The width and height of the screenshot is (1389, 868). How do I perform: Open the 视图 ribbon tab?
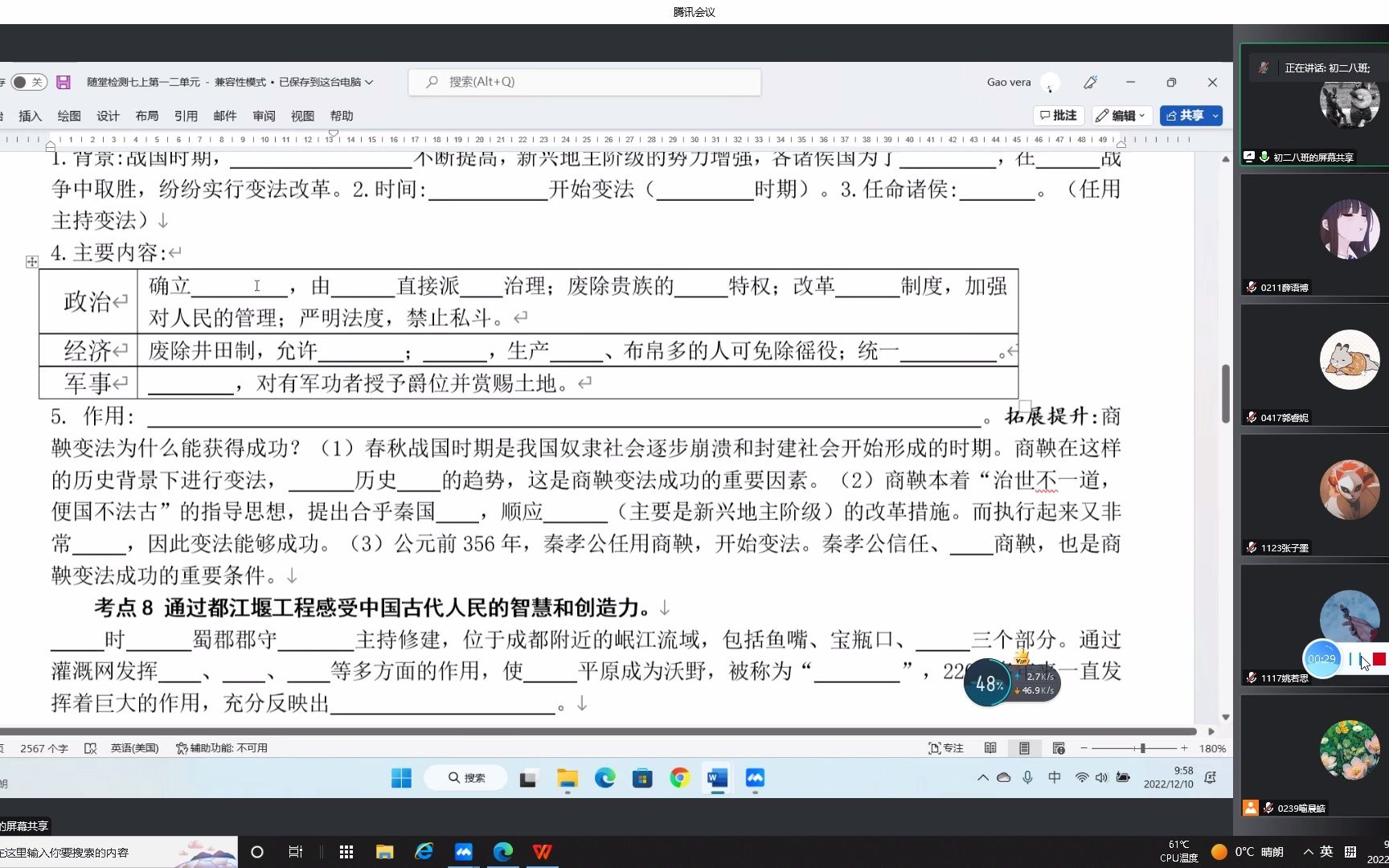(x=302, y=116)
